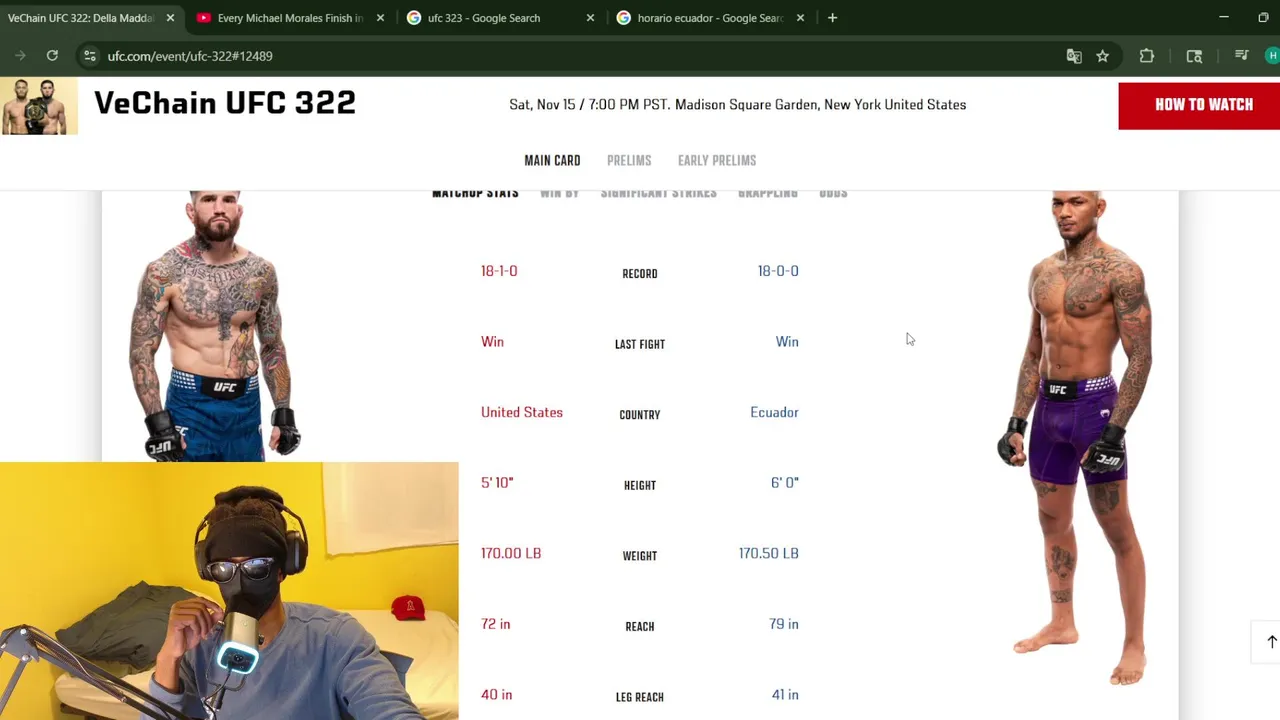
Task: Open Google Translate page icon
Action: 1074,56
